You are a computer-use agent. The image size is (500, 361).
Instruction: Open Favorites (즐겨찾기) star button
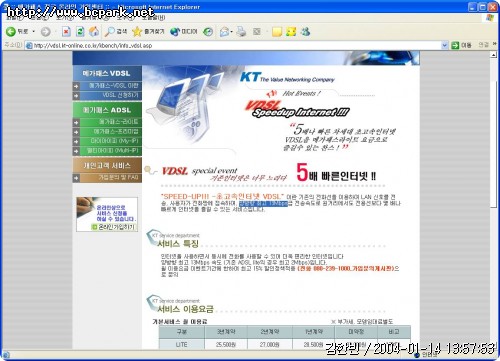coord(148,32)
